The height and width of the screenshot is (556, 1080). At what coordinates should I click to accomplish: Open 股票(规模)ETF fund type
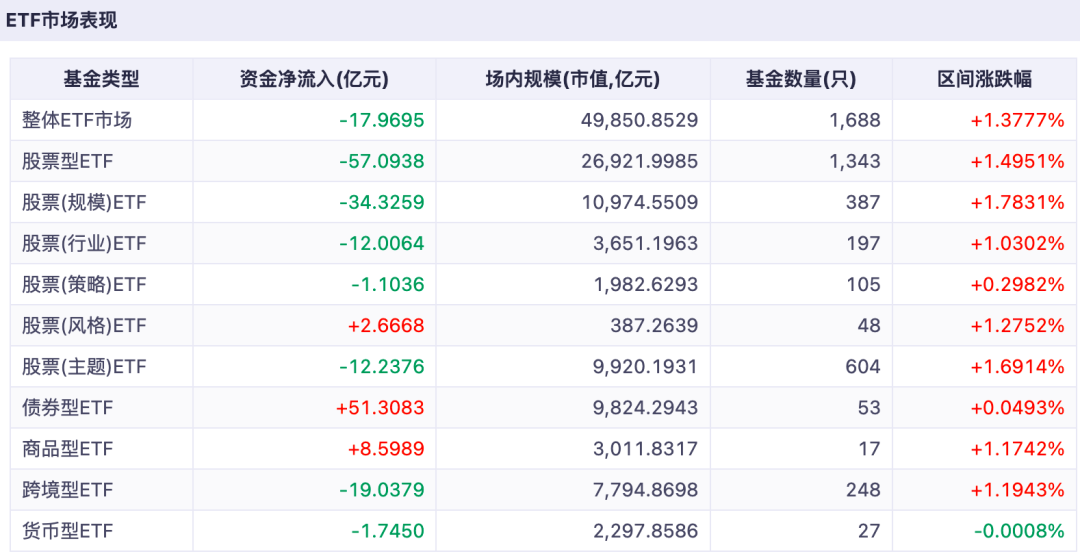[84, 203]
